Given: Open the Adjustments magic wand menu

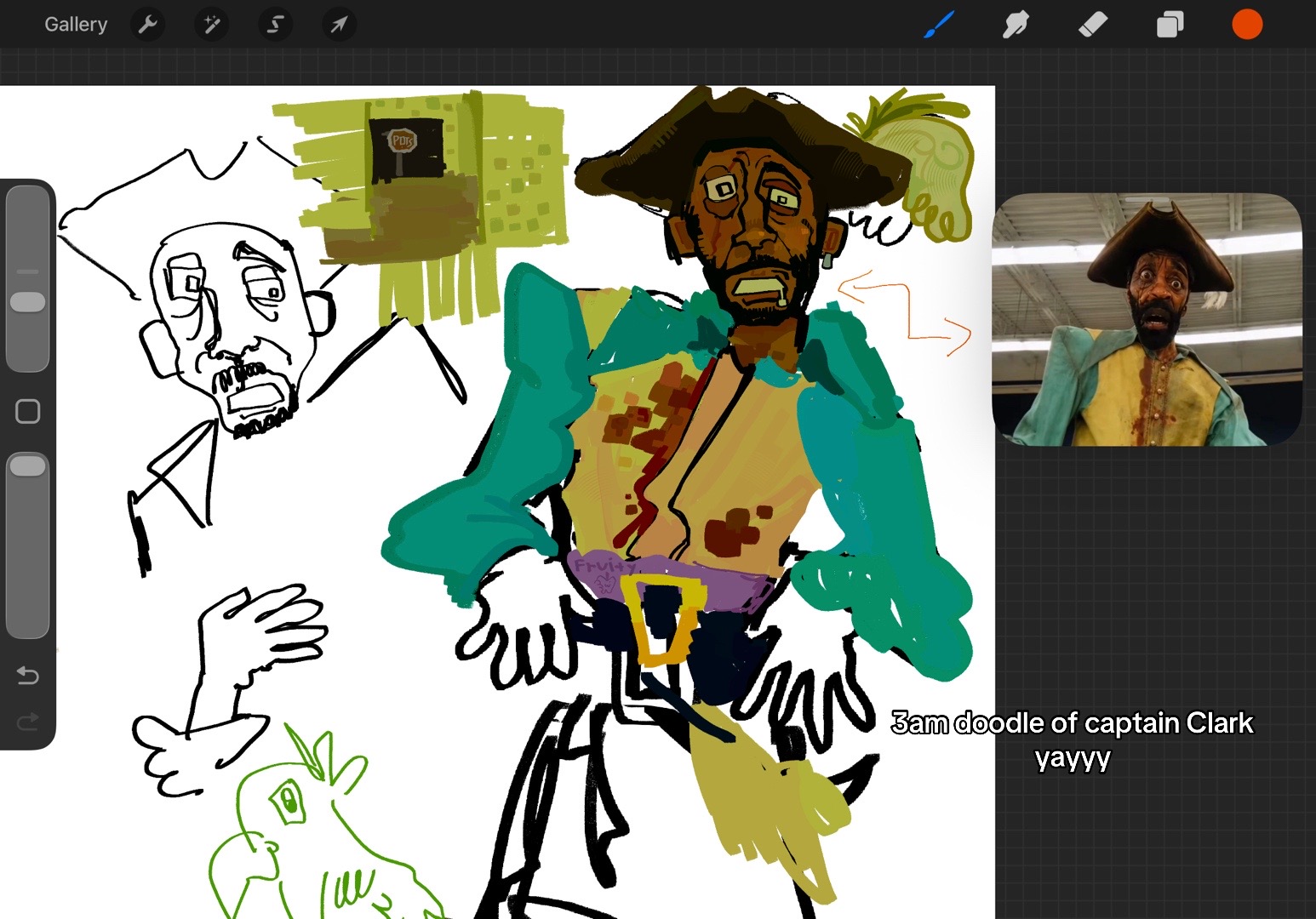Looking at the screenshot, I should (211, 25).
